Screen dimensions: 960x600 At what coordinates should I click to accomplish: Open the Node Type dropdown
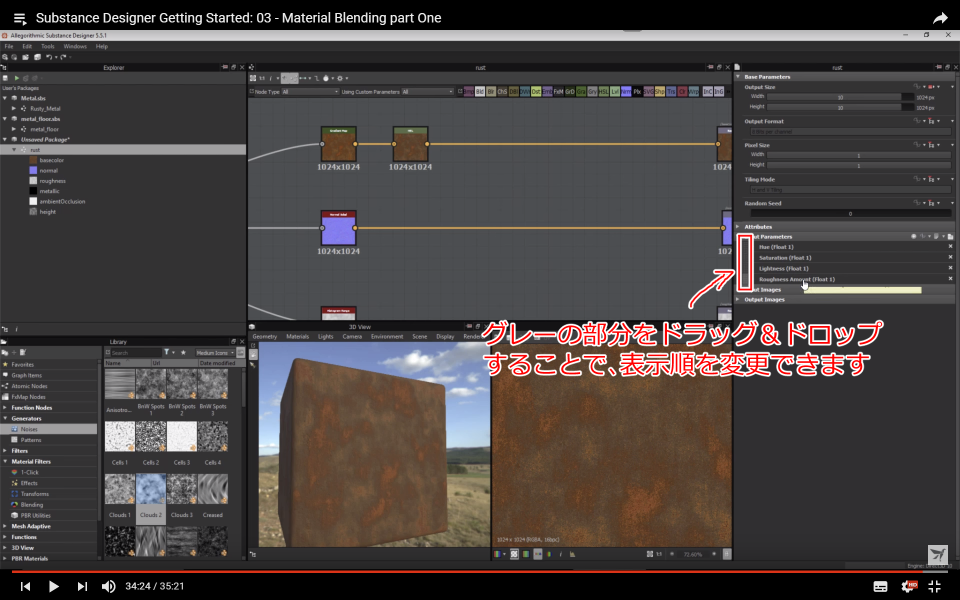pos(310,92)
